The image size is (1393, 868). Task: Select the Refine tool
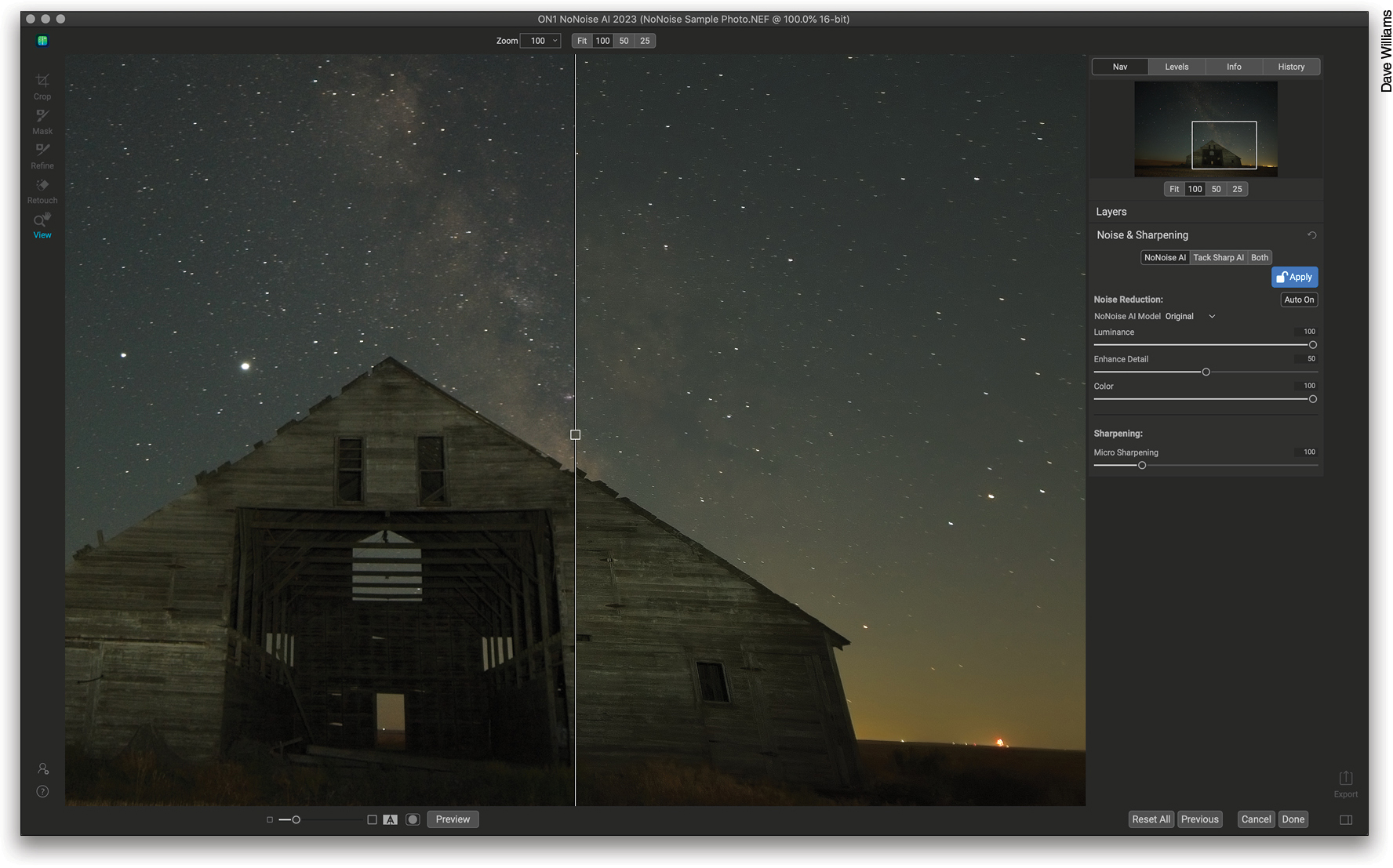coord(42,155)
